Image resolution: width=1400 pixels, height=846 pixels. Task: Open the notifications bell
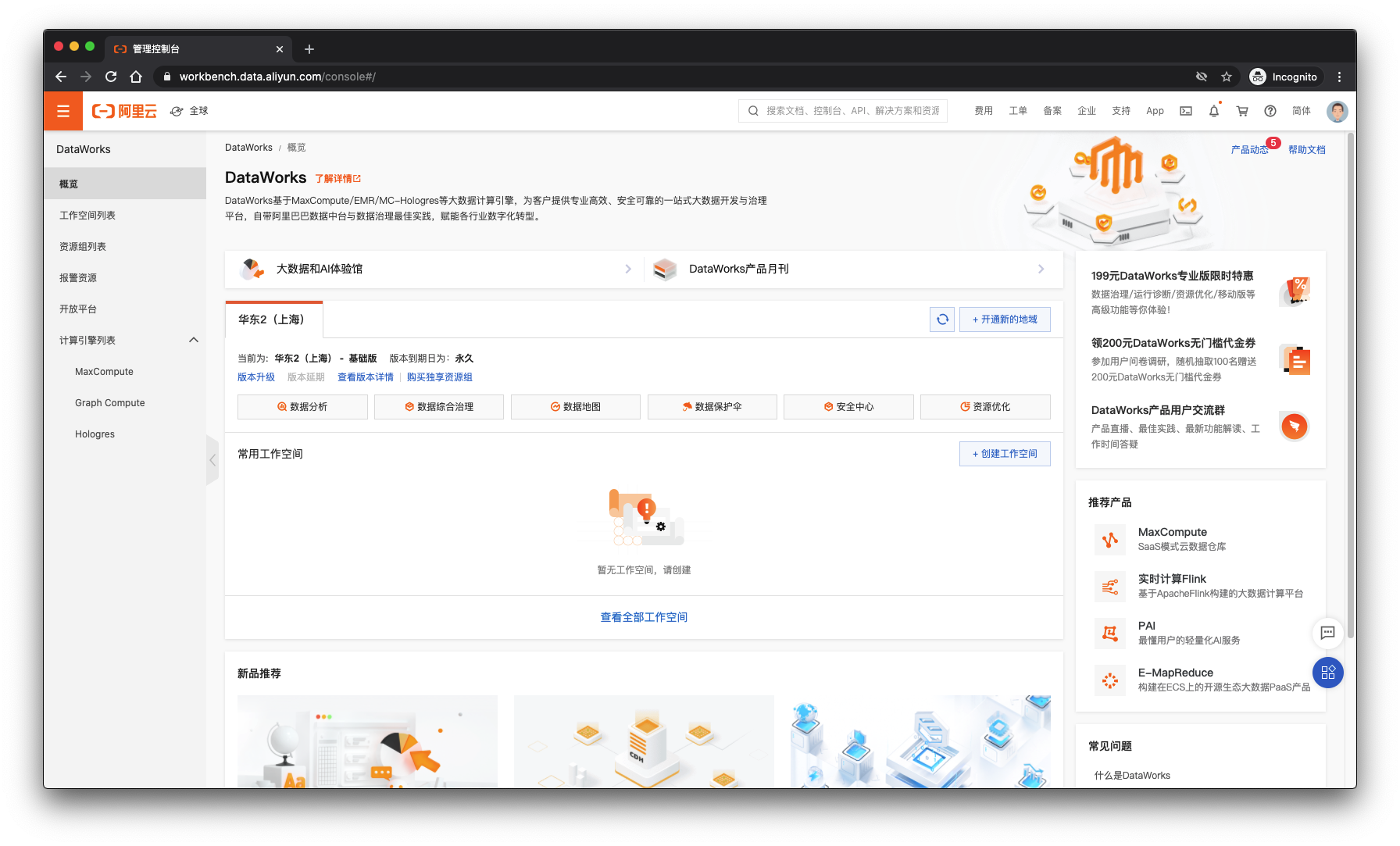click(x=1213, y=111)
